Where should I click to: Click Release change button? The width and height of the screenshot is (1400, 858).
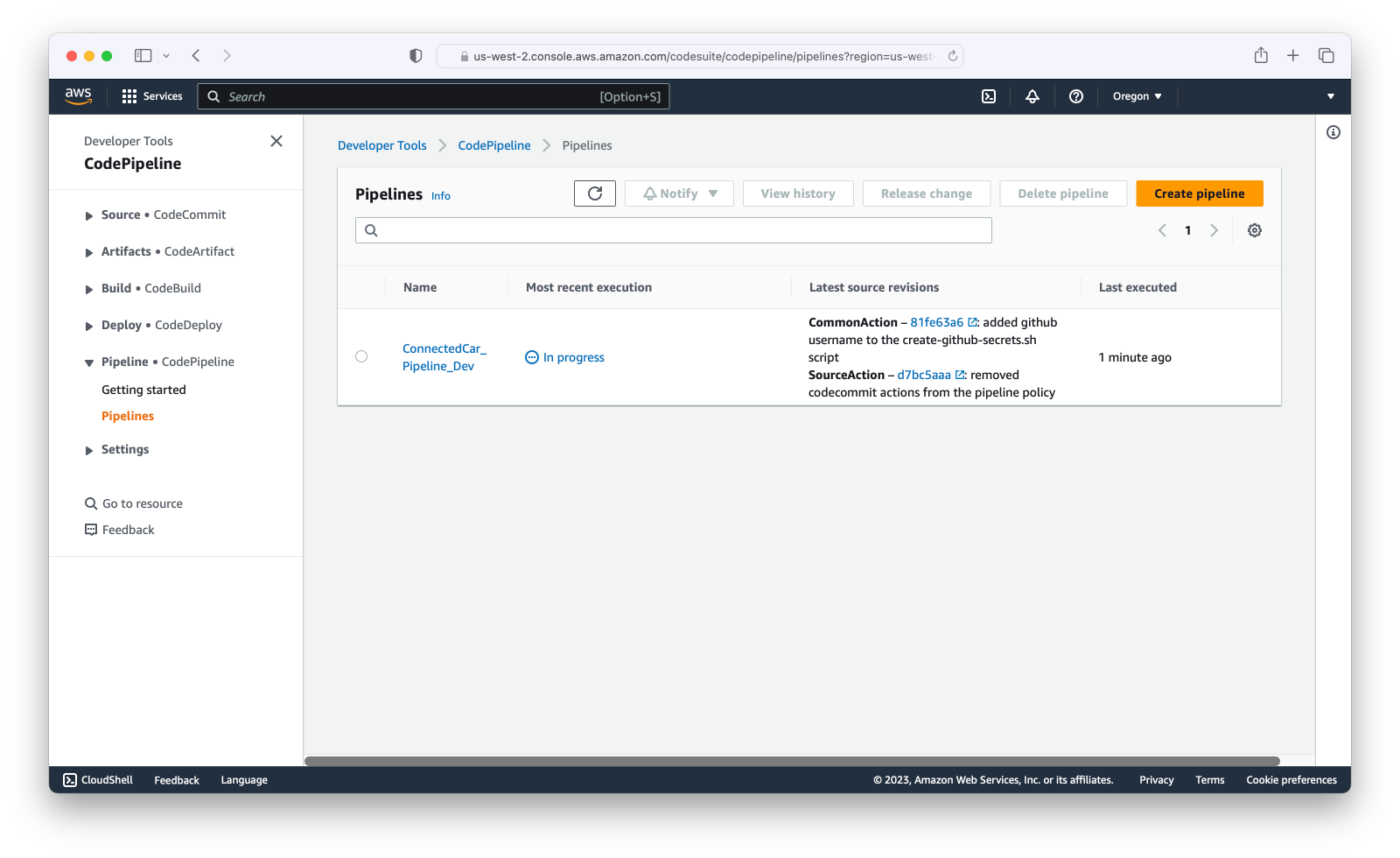coord(927,193)
